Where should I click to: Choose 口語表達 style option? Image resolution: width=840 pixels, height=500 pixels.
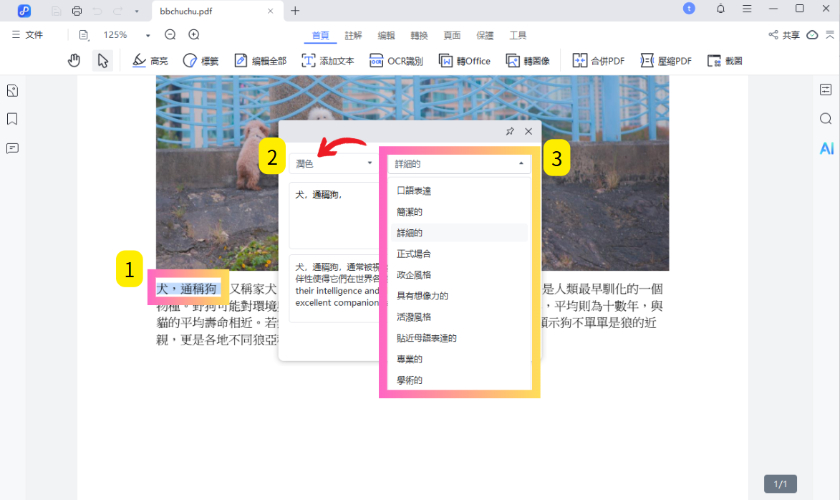coord(459,190)
